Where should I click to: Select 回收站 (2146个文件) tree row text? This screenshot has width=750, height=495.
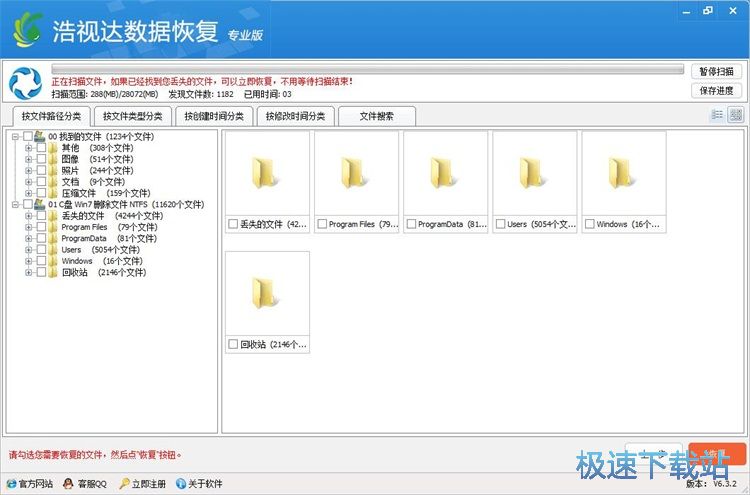pos(104,272)
